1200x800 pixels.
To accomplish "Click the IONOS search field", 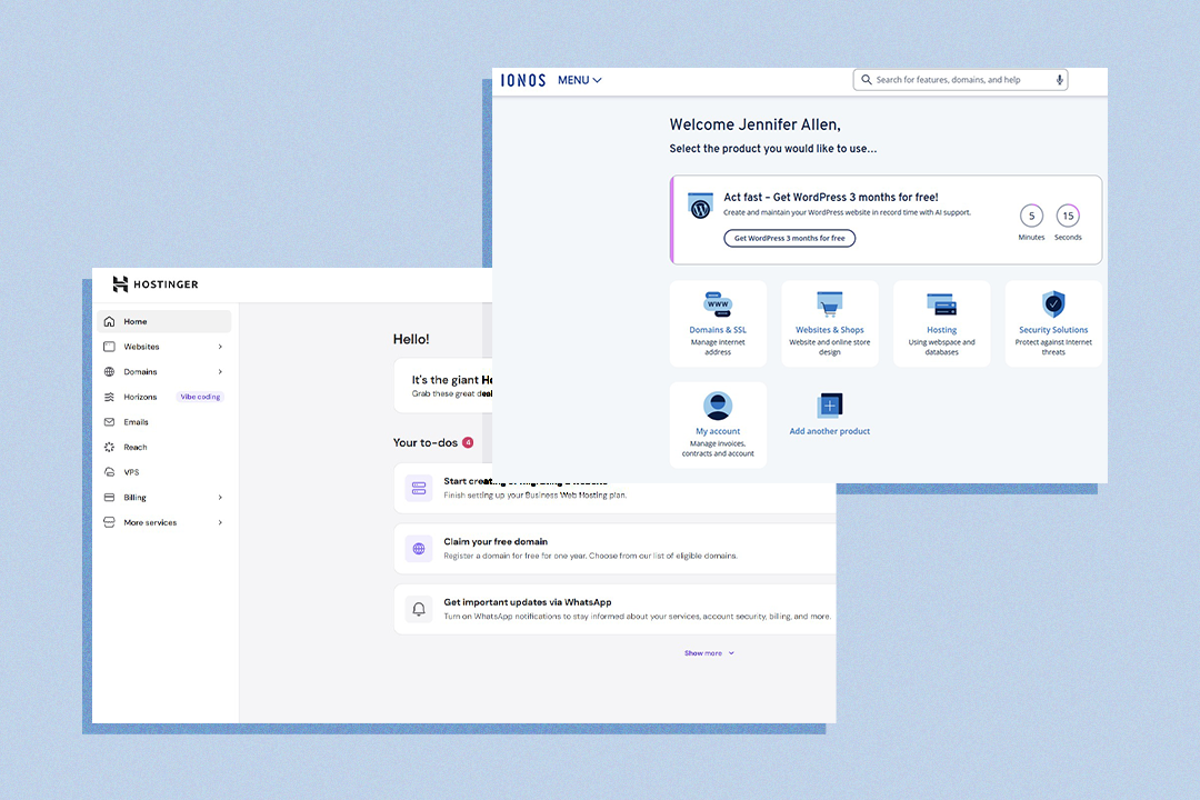I will [x=960, y=80].
